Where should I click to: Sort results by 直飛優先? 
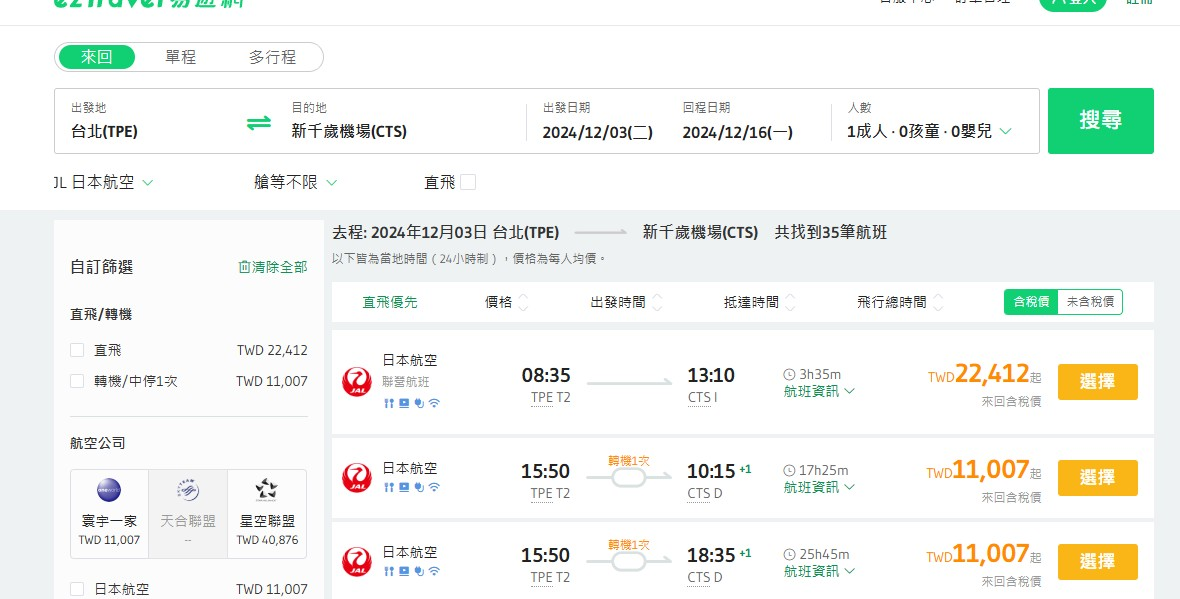[x=390, y=303]
